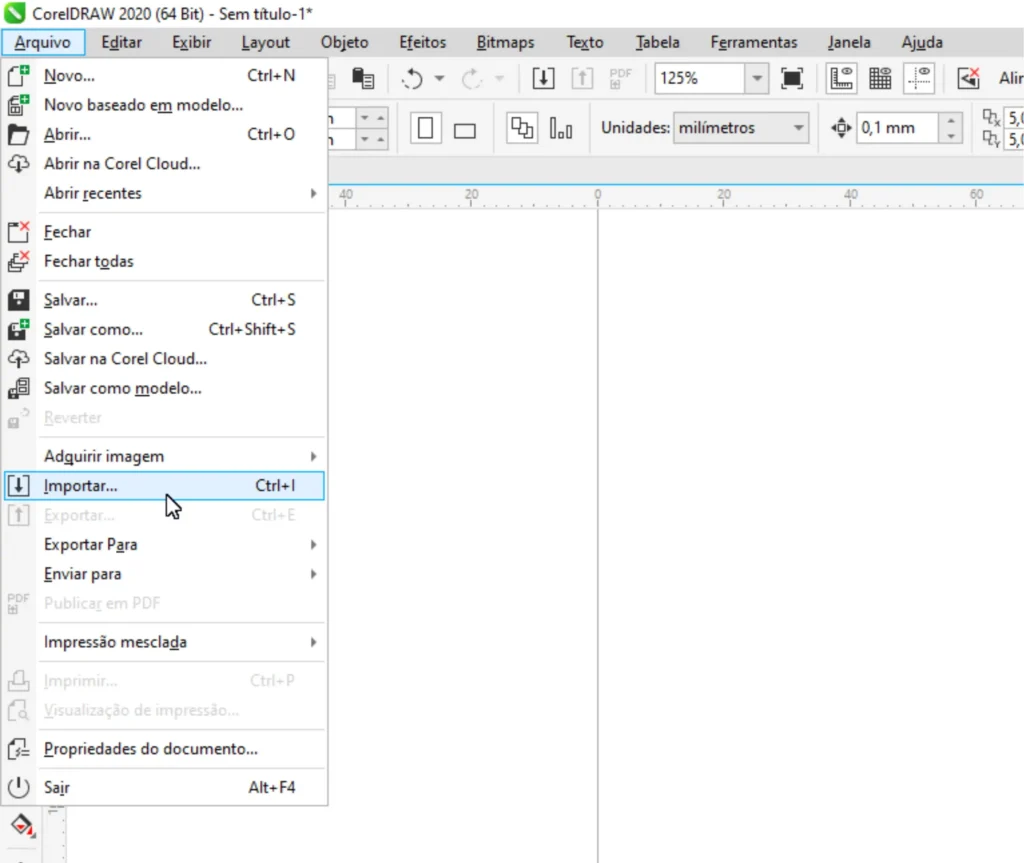Open the Editar menu

(121, 42)
